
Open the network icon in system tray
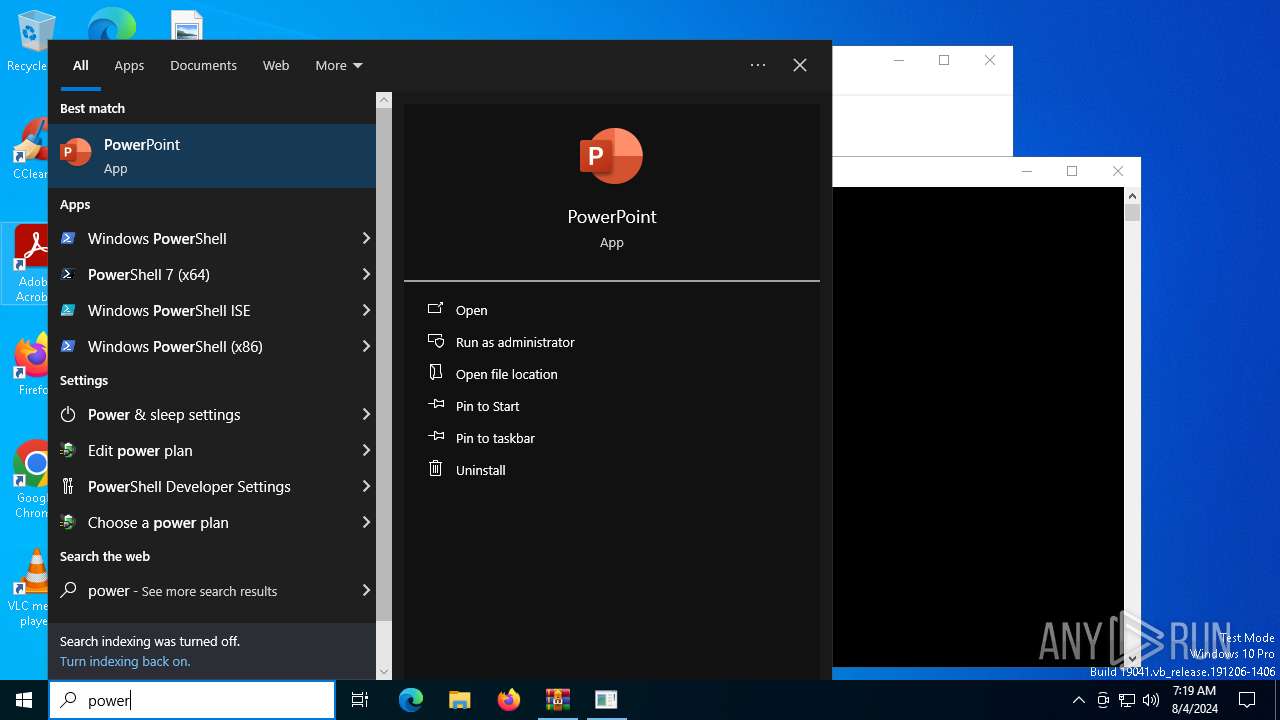1127,700
